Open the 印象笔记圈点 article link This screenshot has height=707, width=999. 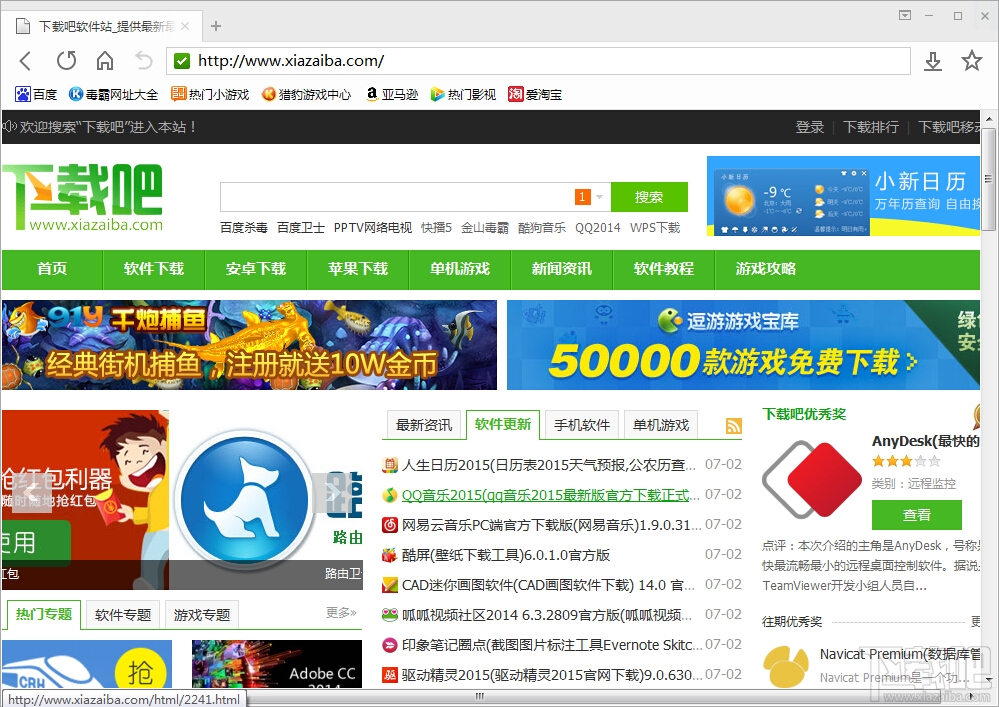pos(552,645)
